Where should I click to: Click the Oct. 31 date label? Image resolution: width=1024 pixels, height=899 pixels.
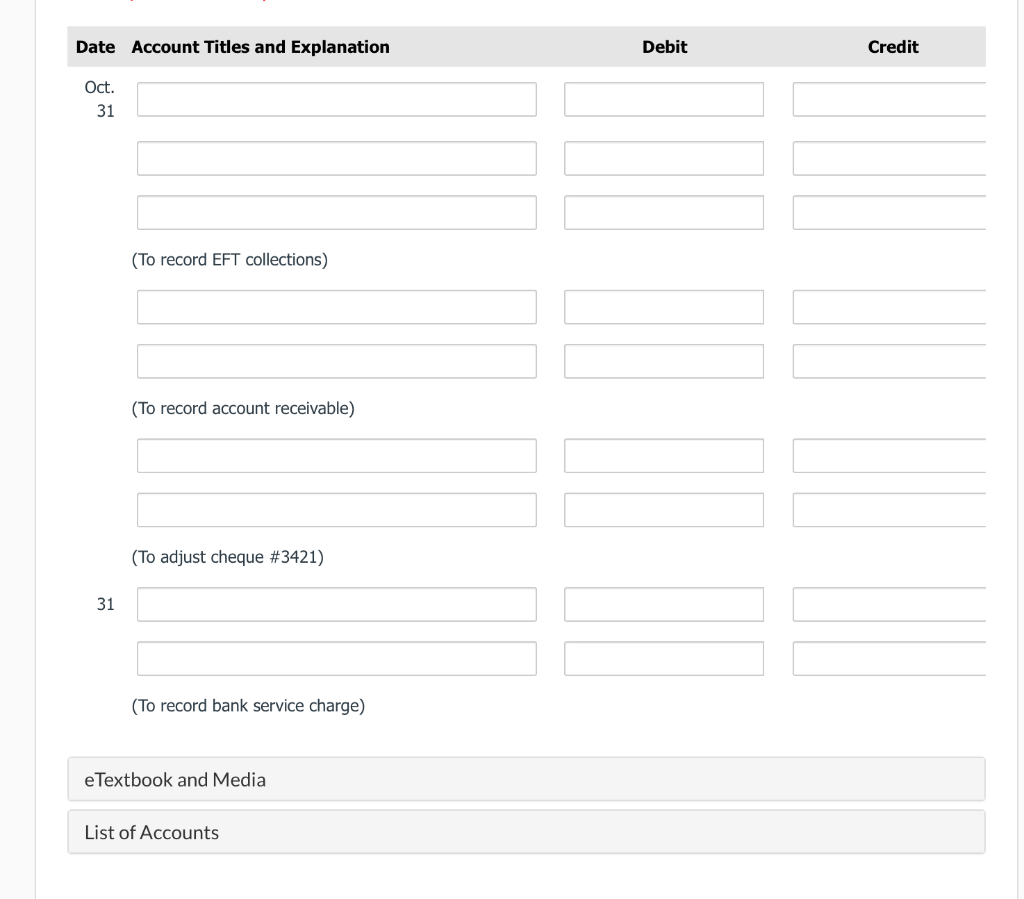point(100,99)
